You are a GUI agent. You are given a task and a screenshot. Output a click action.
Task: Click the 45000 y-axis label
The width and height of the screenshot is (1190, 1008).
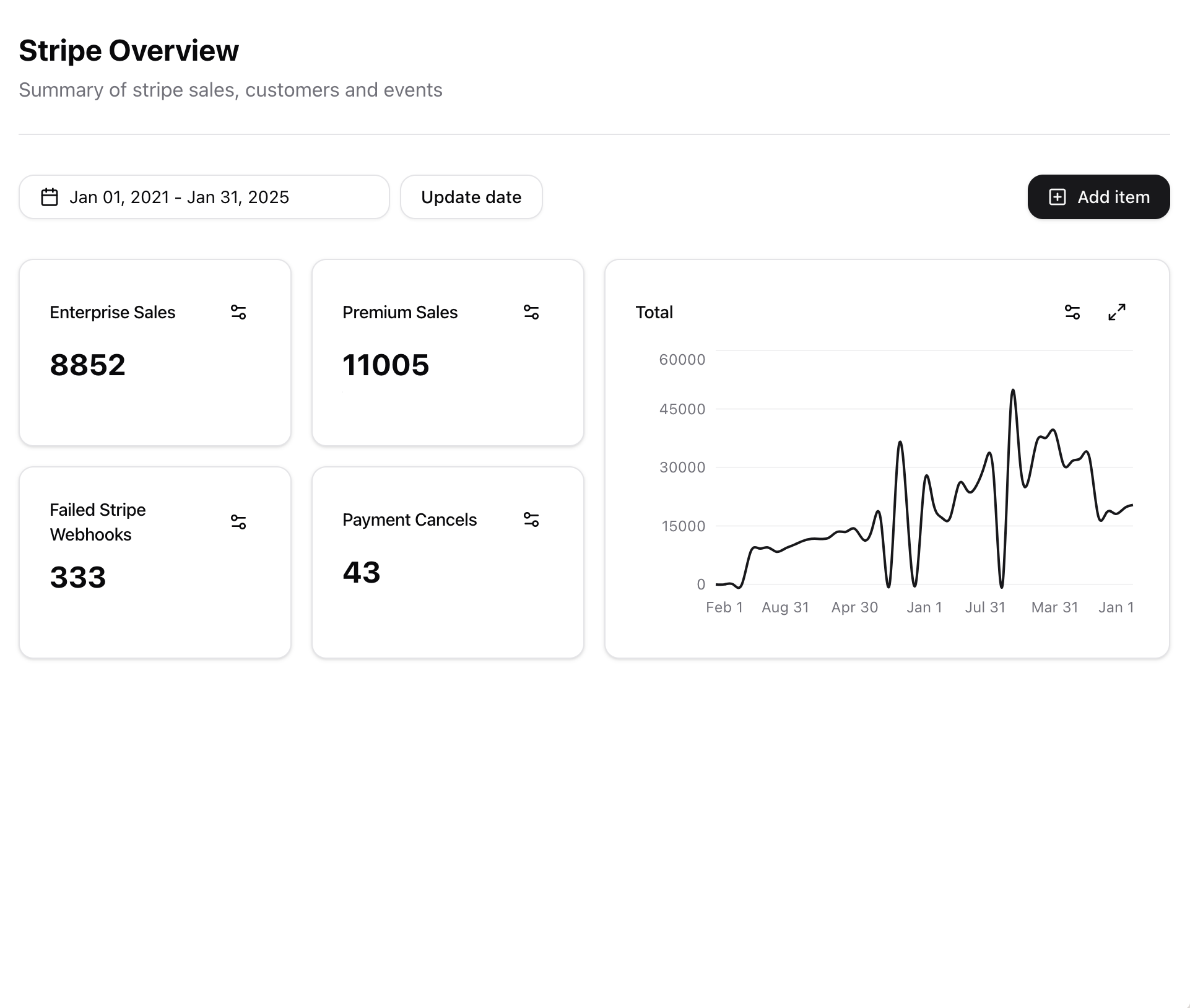(682, 409)
